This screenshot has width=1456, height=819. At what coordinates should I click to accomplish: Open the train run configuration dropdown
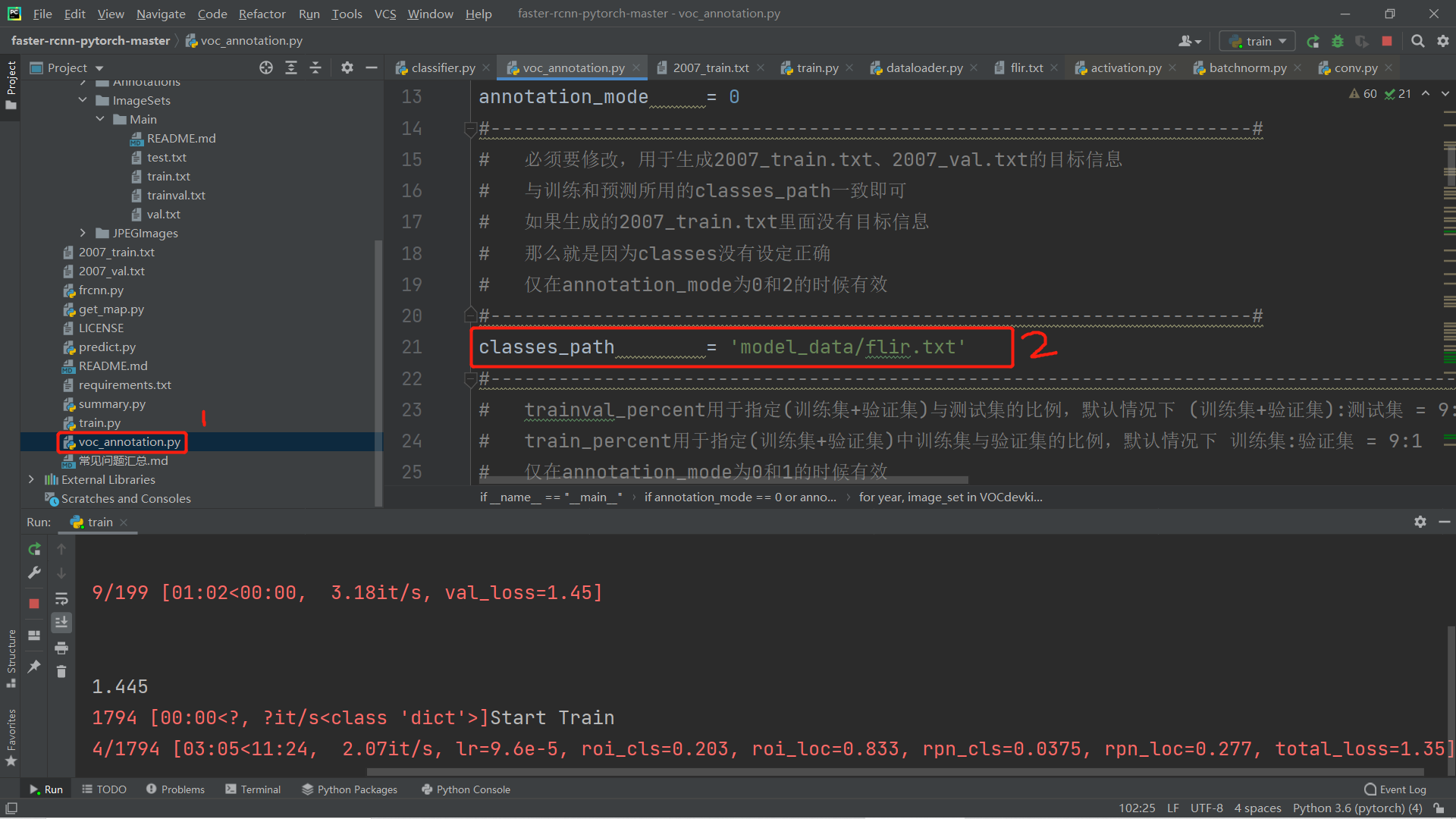click(1258, 42)
